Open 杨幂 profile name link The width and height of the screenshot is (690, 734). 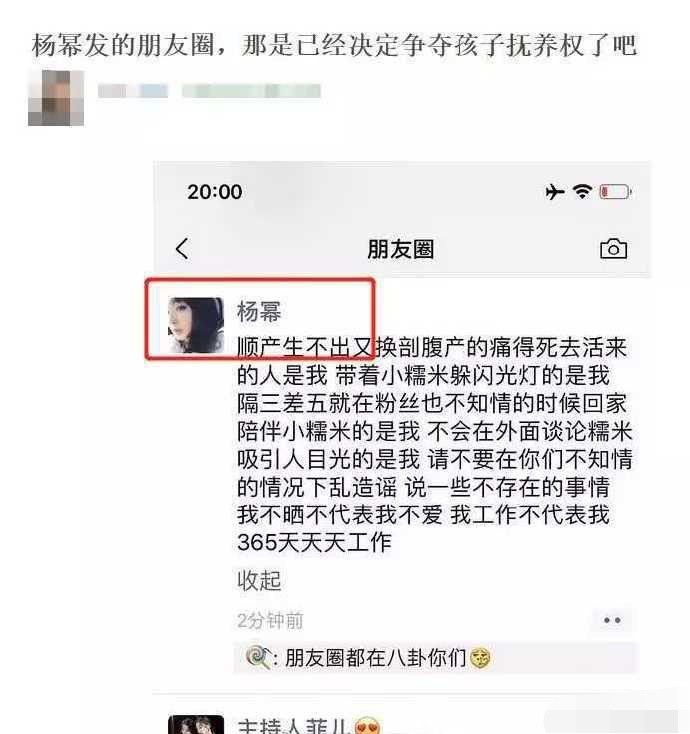coord(259,311)
